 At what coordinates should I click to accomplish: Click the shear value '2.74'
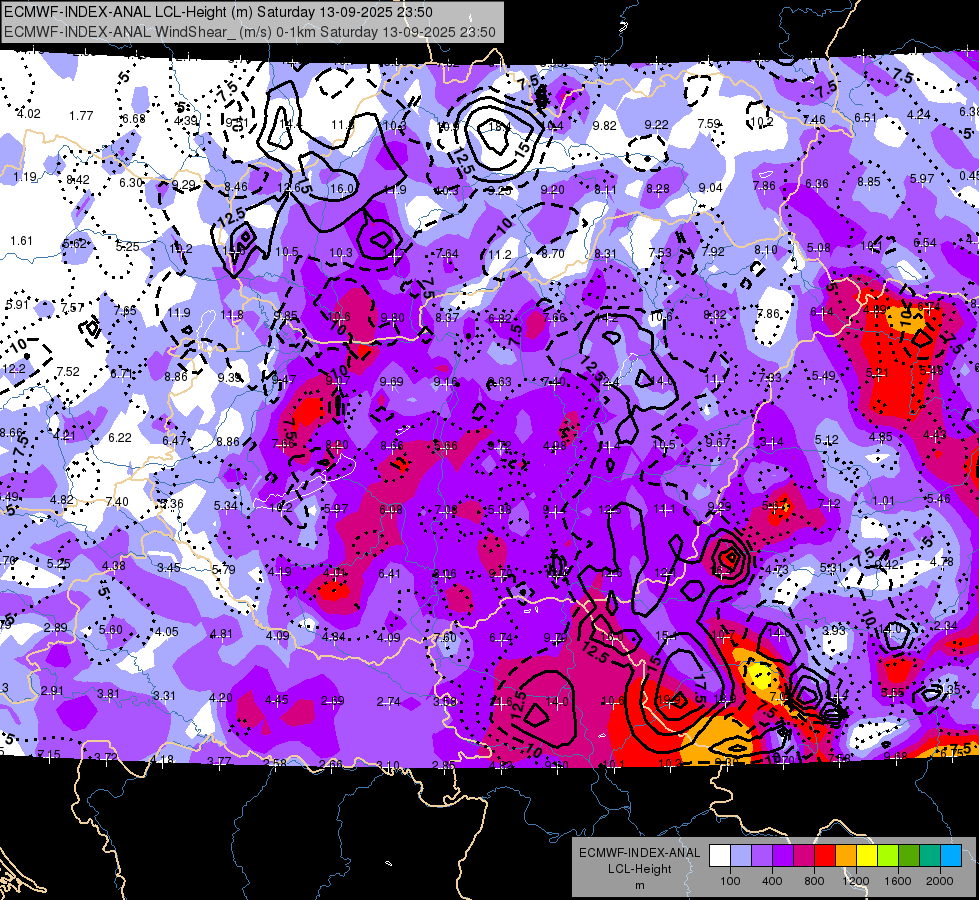389,702
